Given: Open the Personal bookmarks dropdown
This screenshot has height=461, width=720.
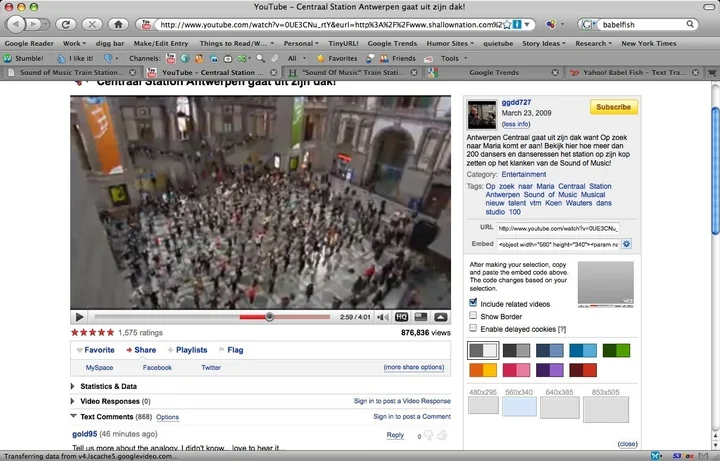Looking at the screenshot, I should click(x=301, y=43).
